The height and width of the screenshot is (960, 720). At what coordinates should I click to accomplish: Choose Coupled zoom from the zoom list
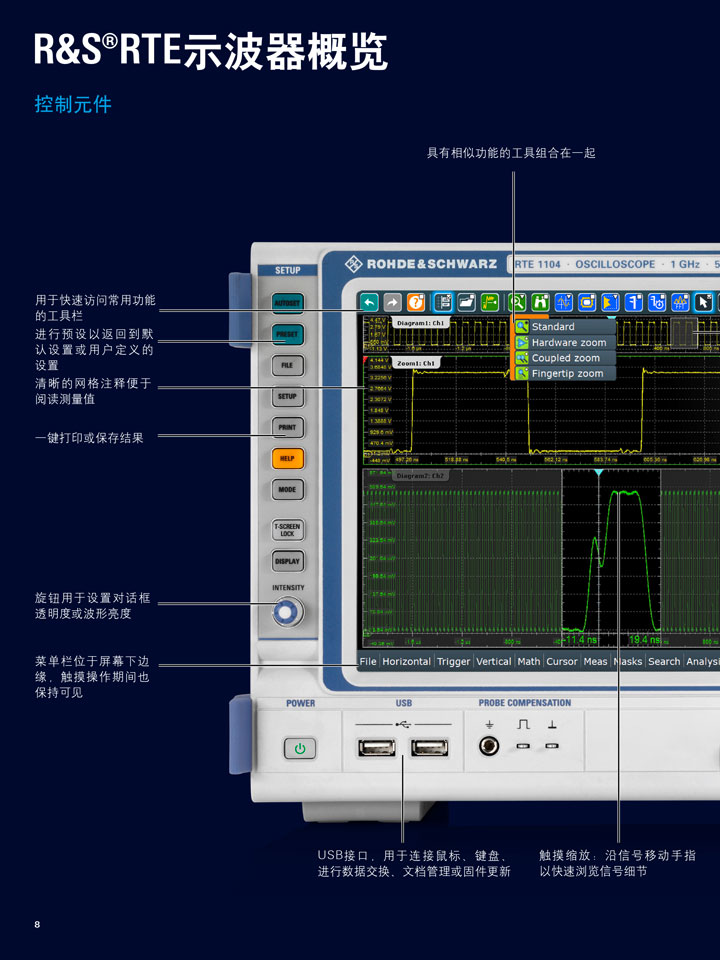(x=565, y=358)
